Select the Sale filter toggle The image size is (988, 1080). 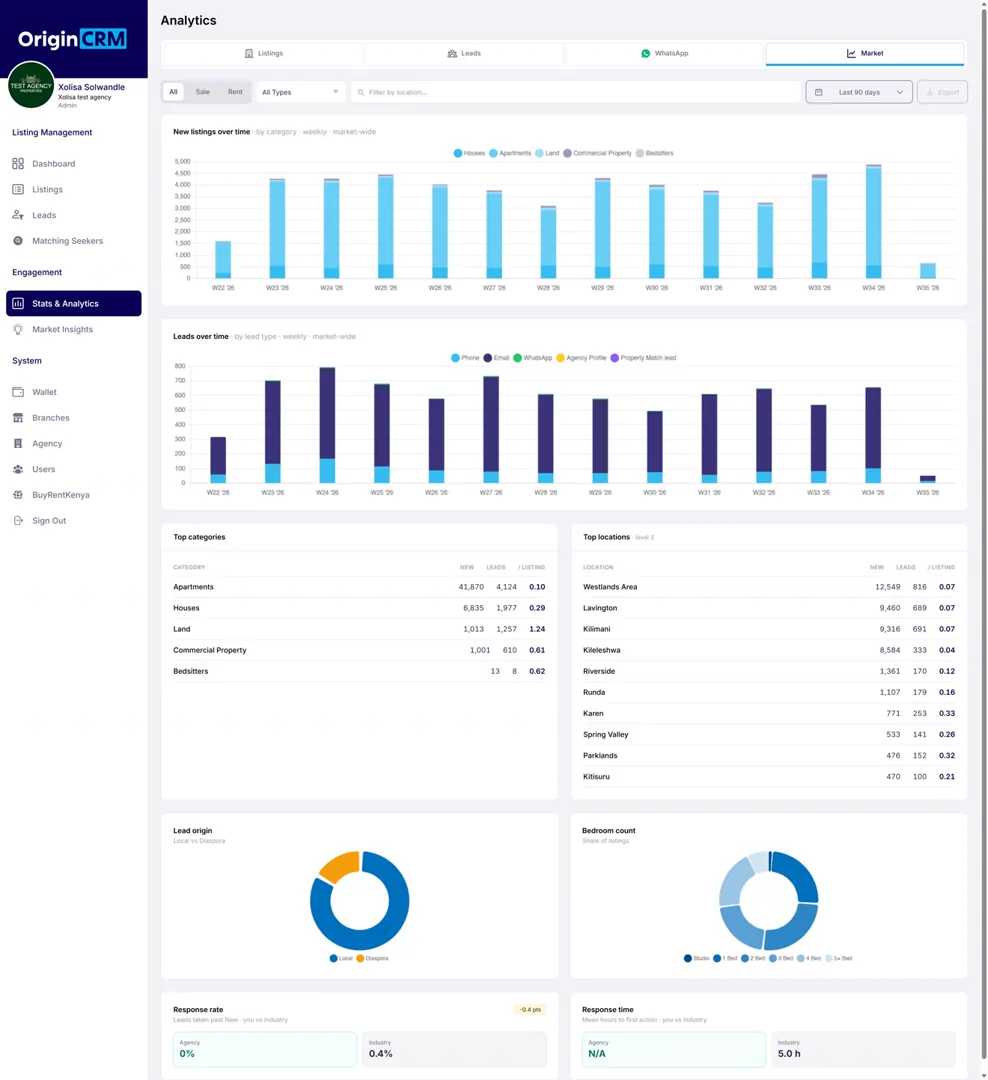tap(203, 92)
